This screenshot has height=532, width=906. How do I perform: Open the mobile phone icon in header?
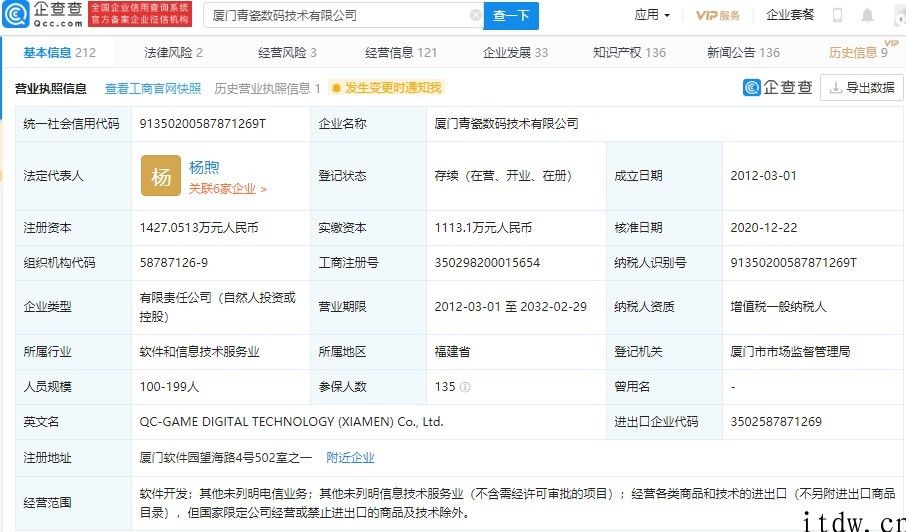pyautogui.click(x=837, y=16)
